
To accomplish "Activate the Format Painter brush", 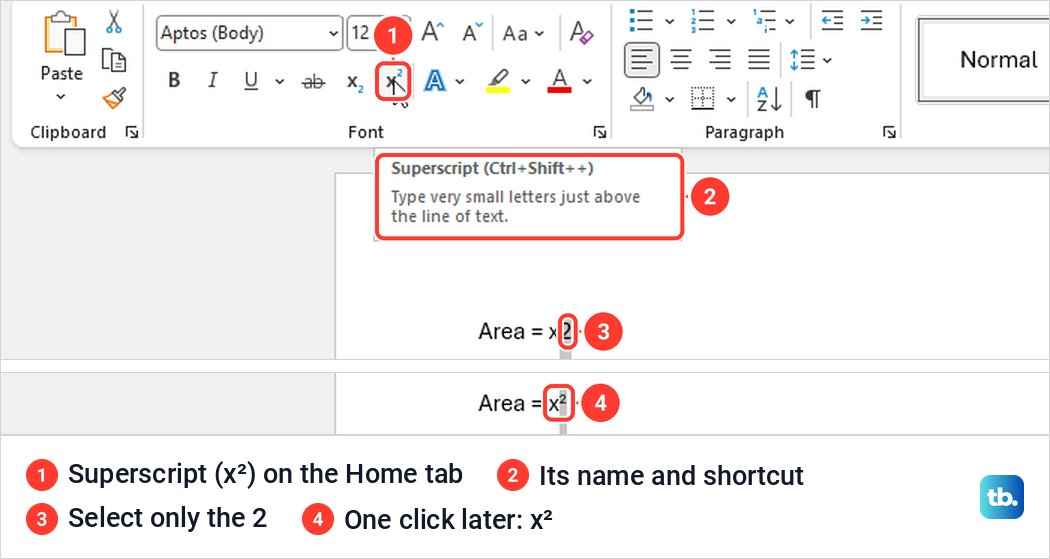I will pos(114,98).
